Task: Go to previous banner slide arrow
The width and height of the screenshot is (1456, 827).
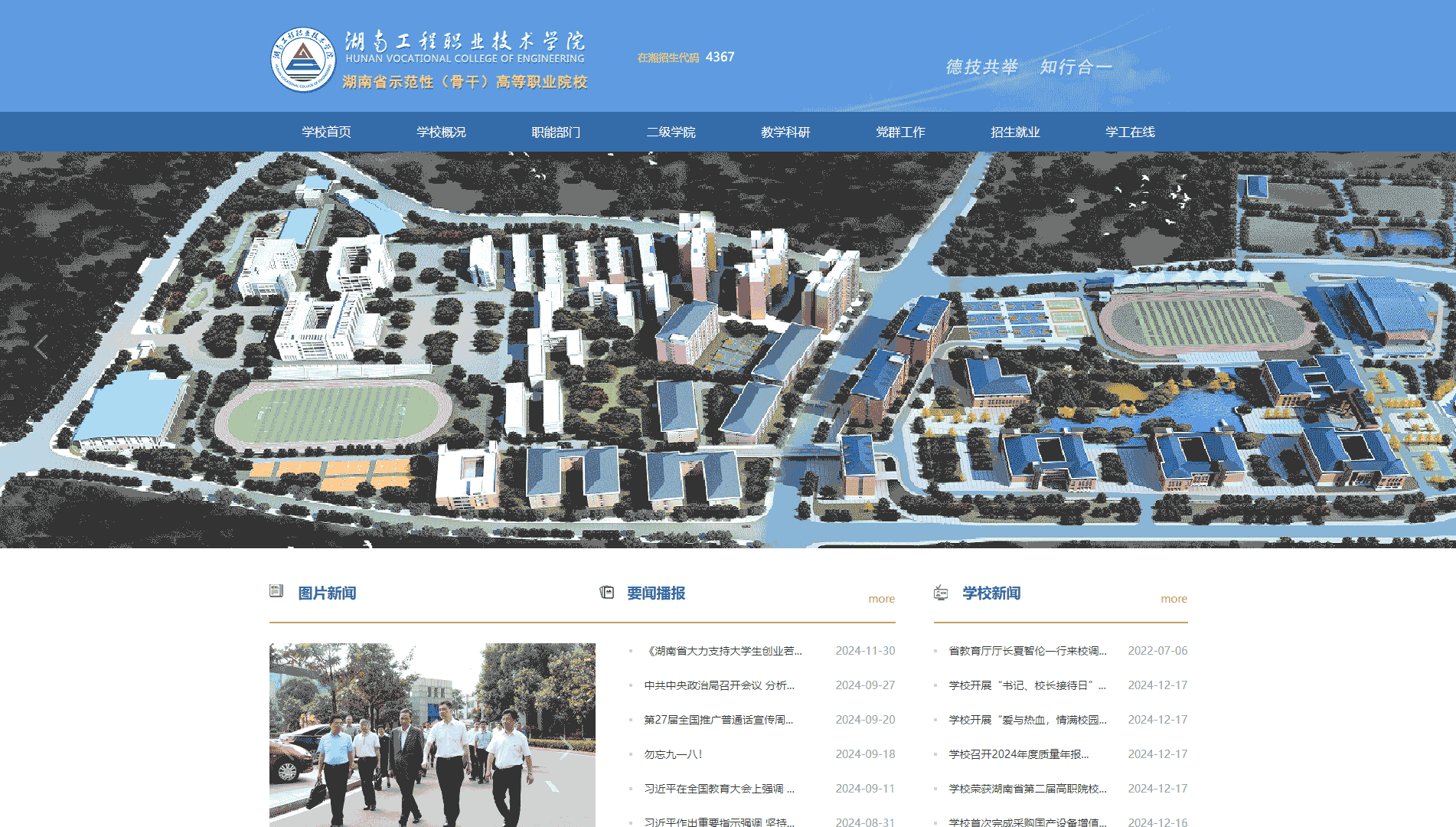Action: click(x=41, y=346)
